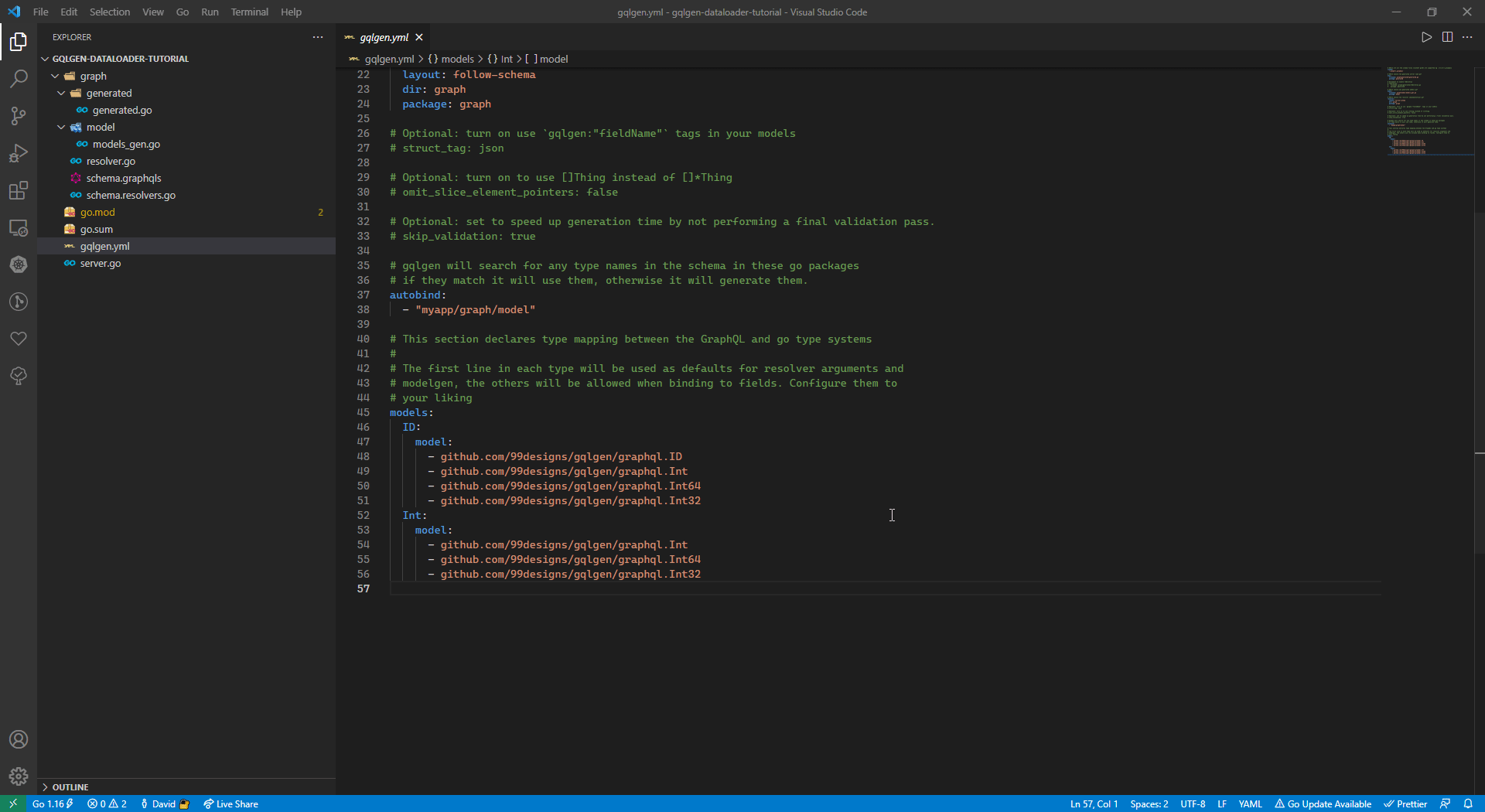
Task: Open go.sum file
Action: (x=97, y=229)
